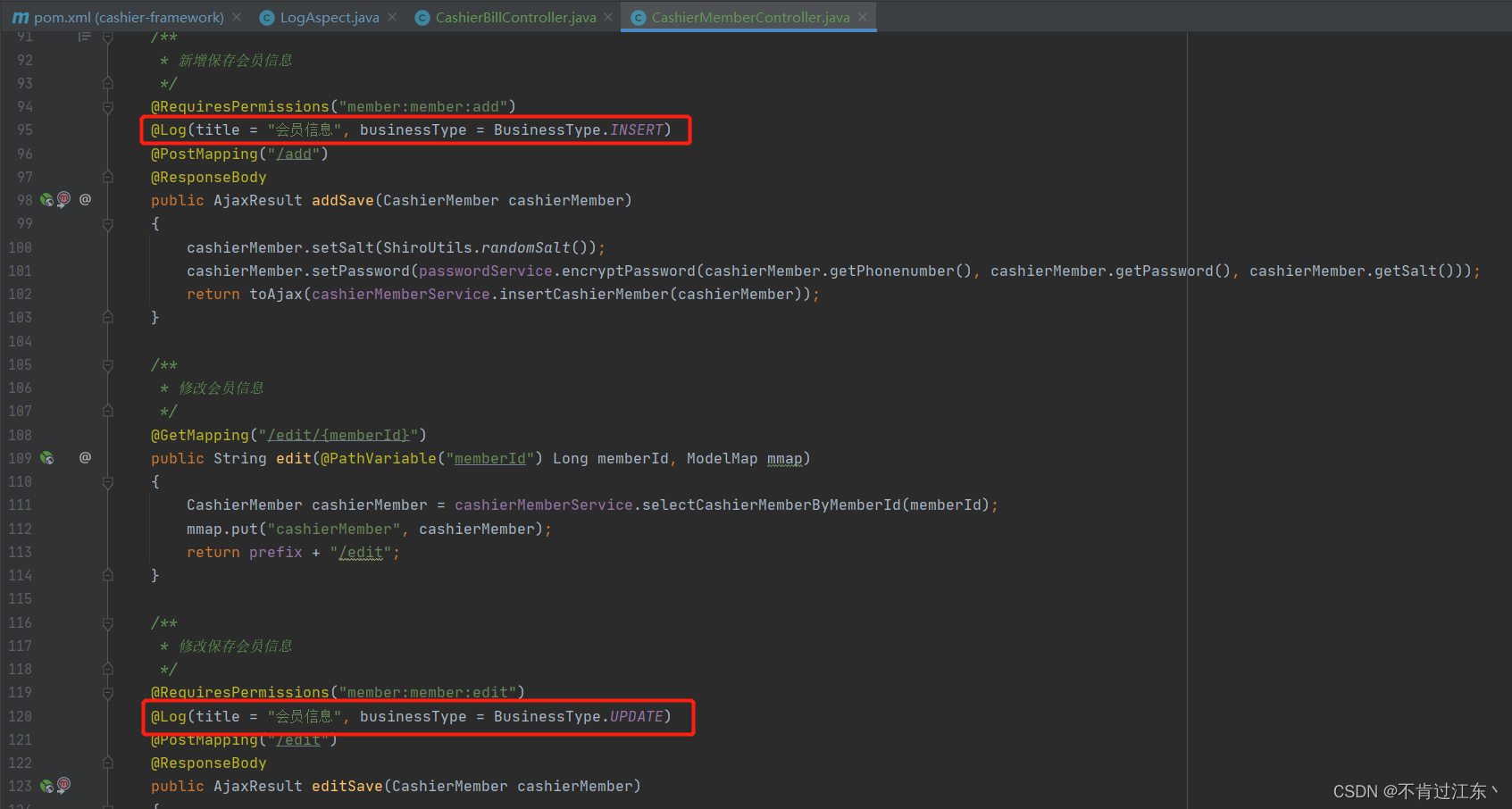Click the "/add" URL in PostMapping
This screenshot has width=1512, height=809.
[294, 154]
